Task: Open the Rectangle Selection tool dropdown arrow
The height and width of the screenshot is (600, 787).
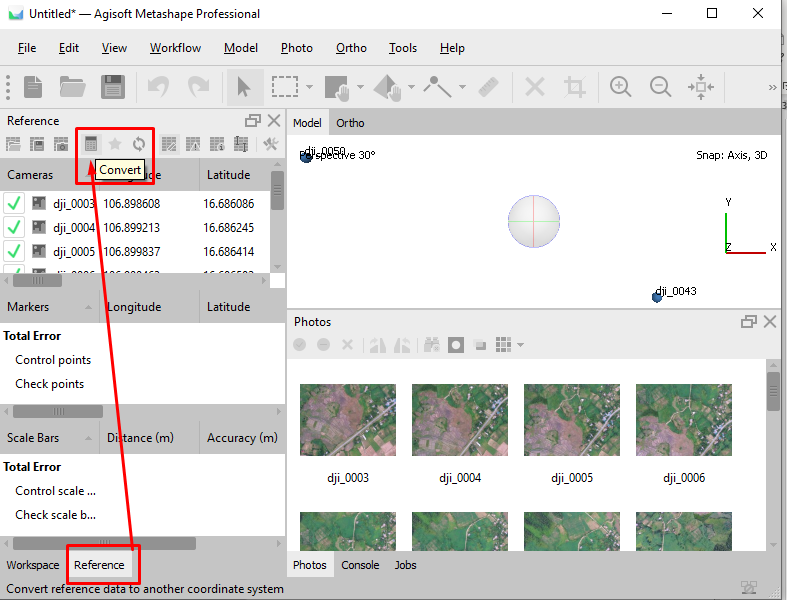Action: click(309, 87)
